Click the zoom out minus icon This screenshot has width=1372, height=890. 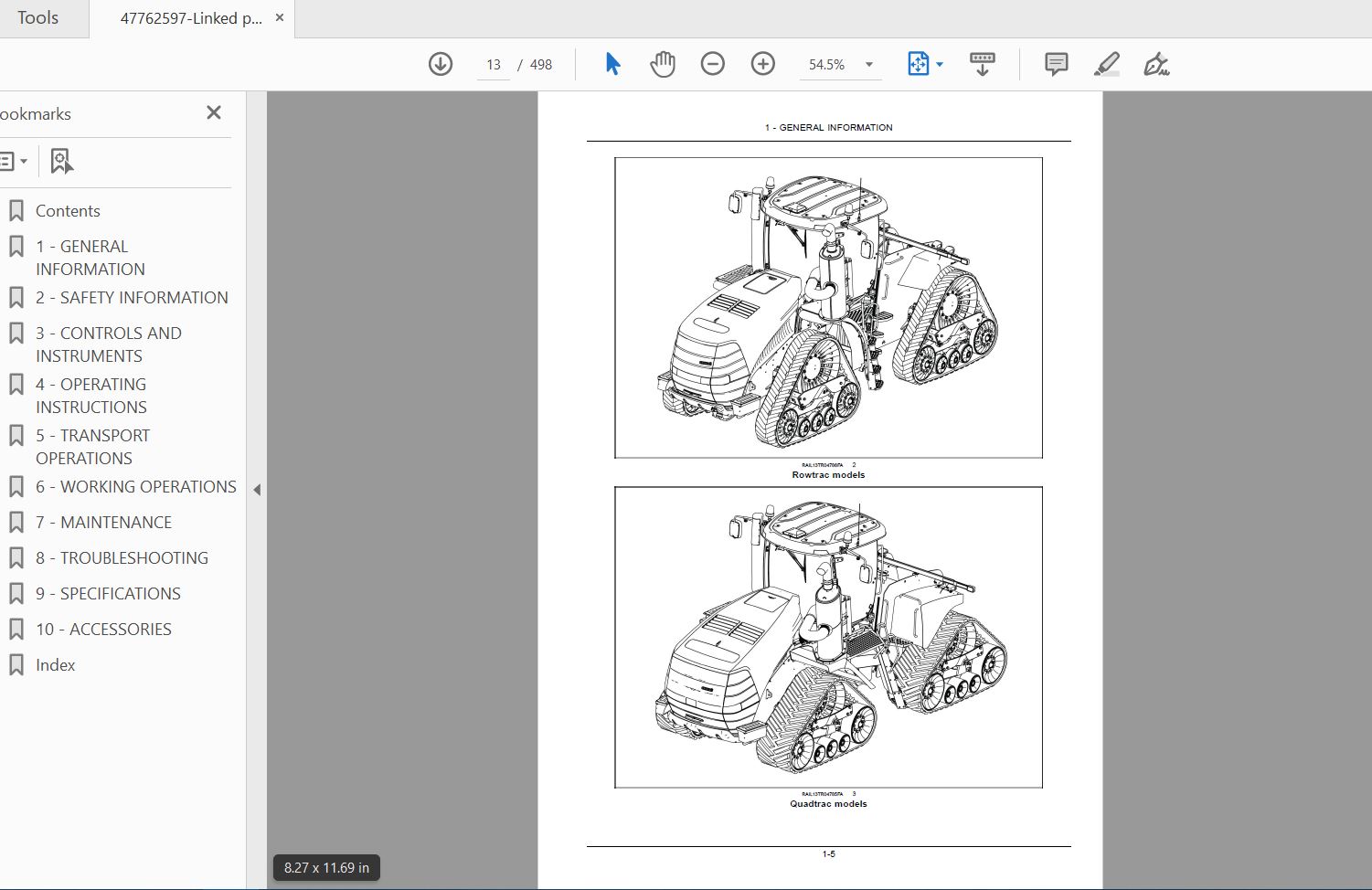point(713,64)
